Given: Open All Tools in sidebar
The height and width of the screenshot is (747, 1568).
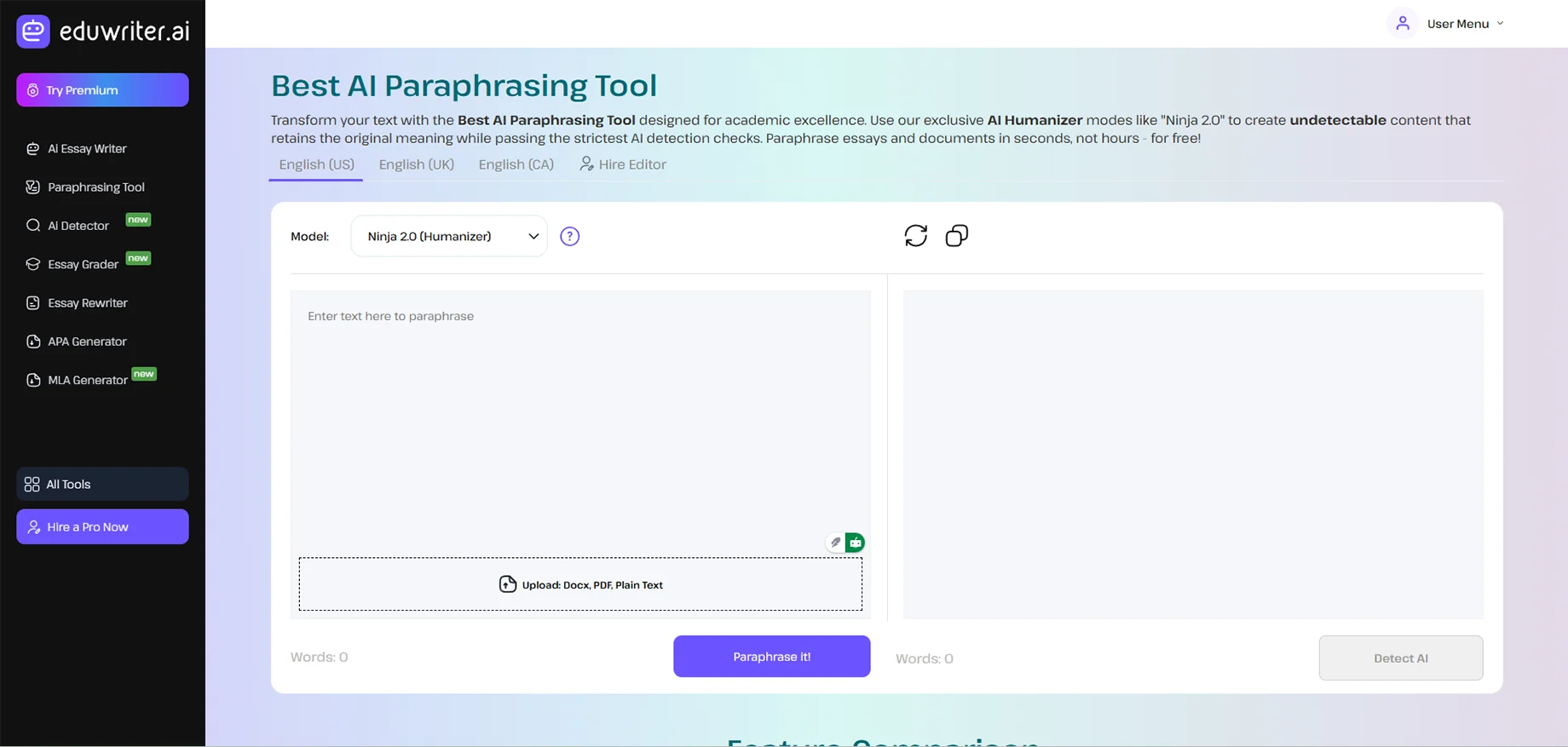Looking at the screenshot, I should click(x=102, y=484).
